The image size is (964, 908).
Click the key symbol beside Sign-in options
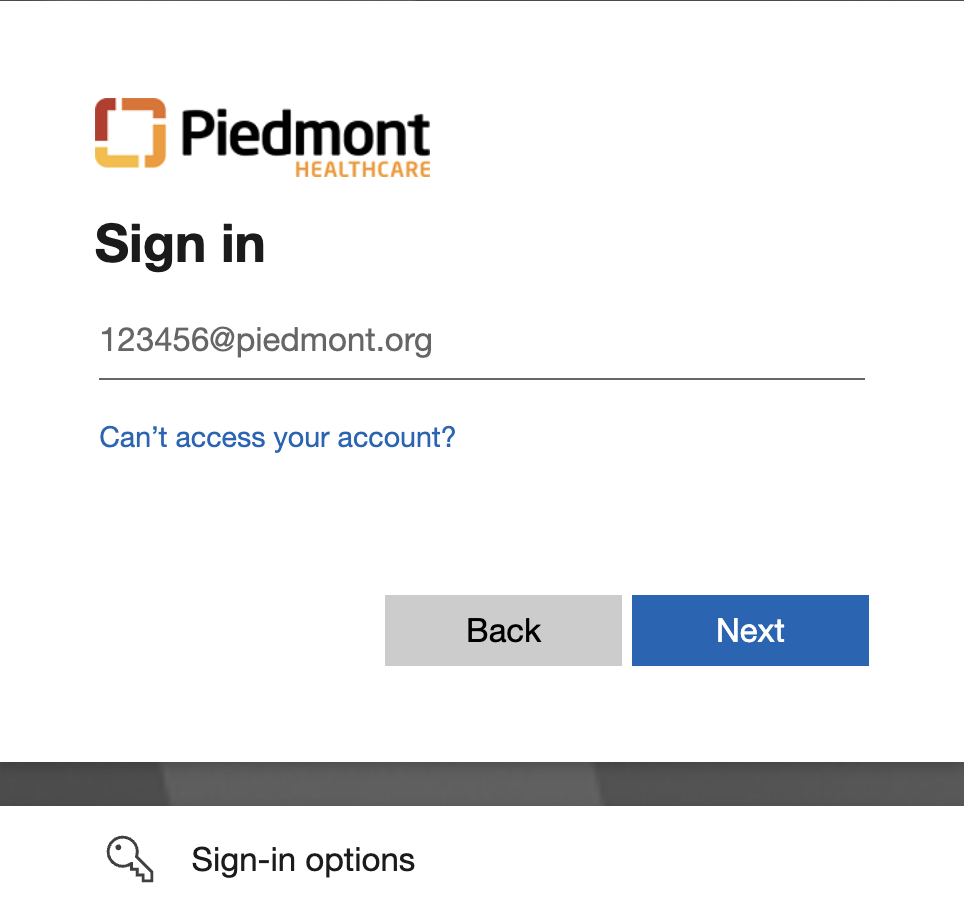click(x=130, y=859)
